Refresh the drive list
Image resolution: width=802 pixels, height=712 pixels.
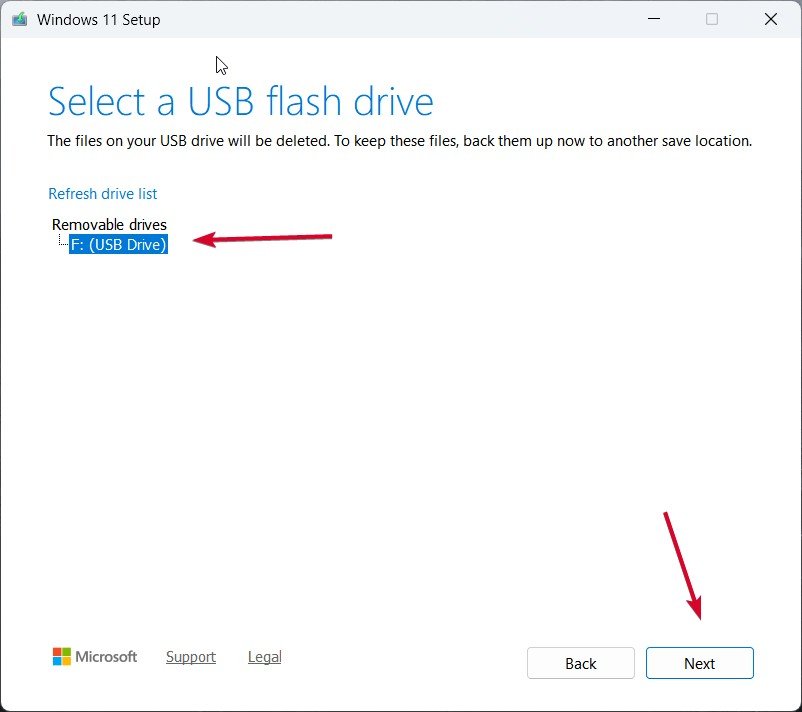click(103, 193)
